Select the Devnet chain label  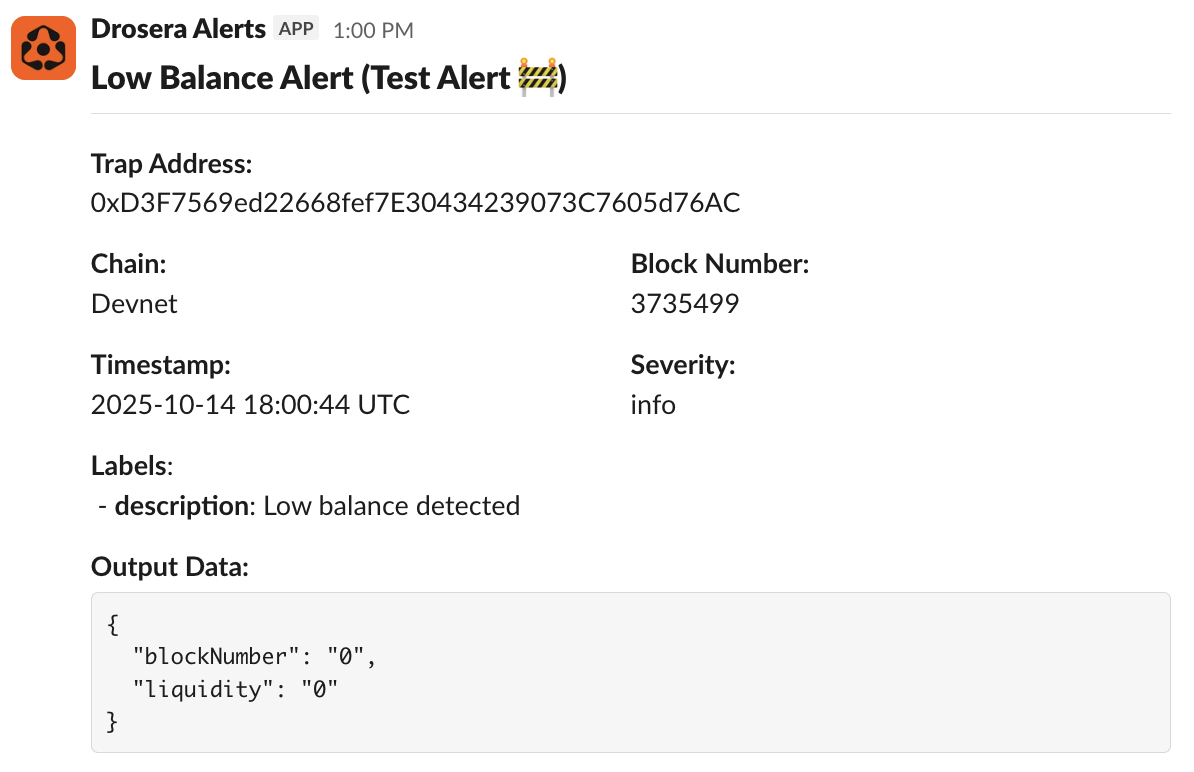(x=134, y=303)
